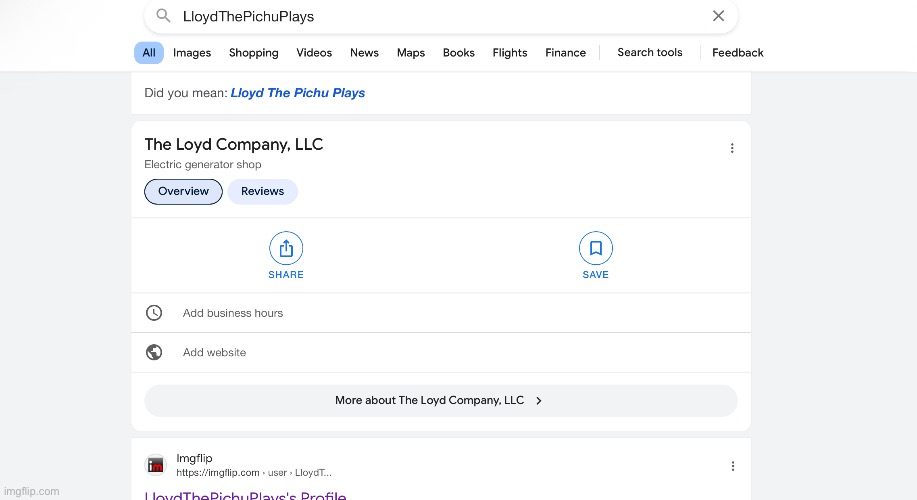Screen dimensions: 917x500
Task: Click the imgflip.com URL breadcrumb
Action: (254, 473)
